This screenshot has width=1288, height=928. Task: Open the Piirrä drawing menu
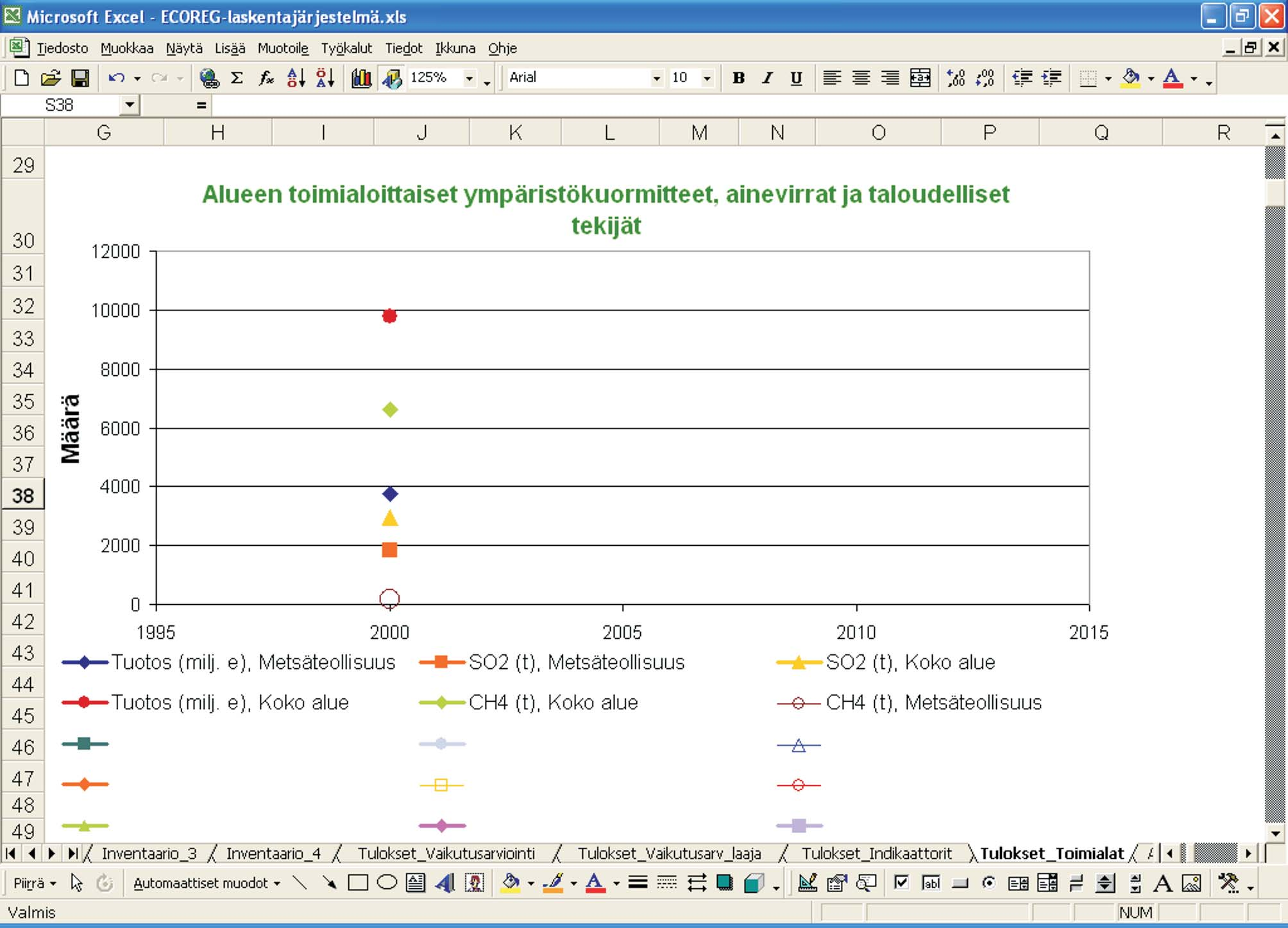pos(35,883)
